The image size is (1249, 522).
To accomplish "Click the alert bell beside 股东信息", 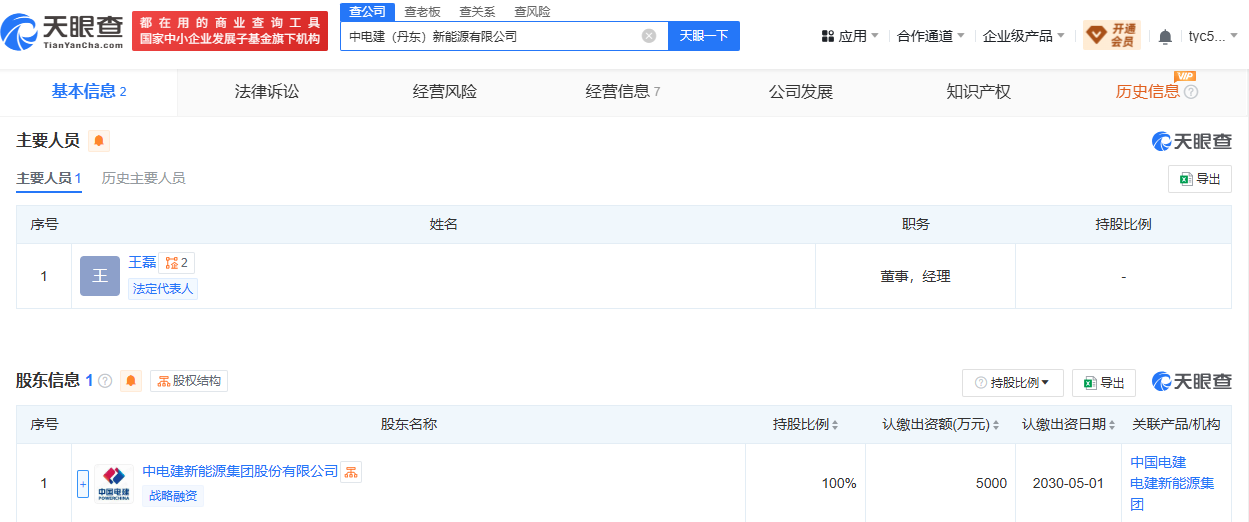I will coord(131,381).
